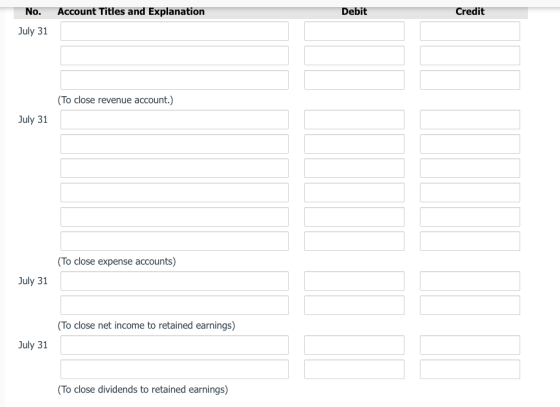This screenshot has width=560, height=407.
Task: Select fifth account title field of expense closing entry
Action: click(x=174, y=217)
